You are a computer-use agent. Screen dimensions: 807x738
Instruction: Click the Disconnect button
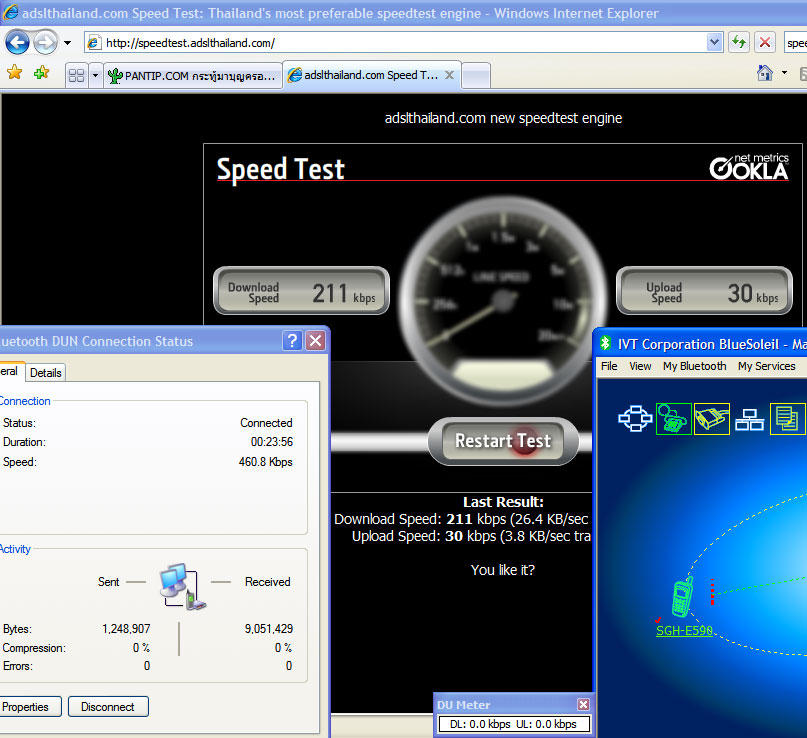108,707
